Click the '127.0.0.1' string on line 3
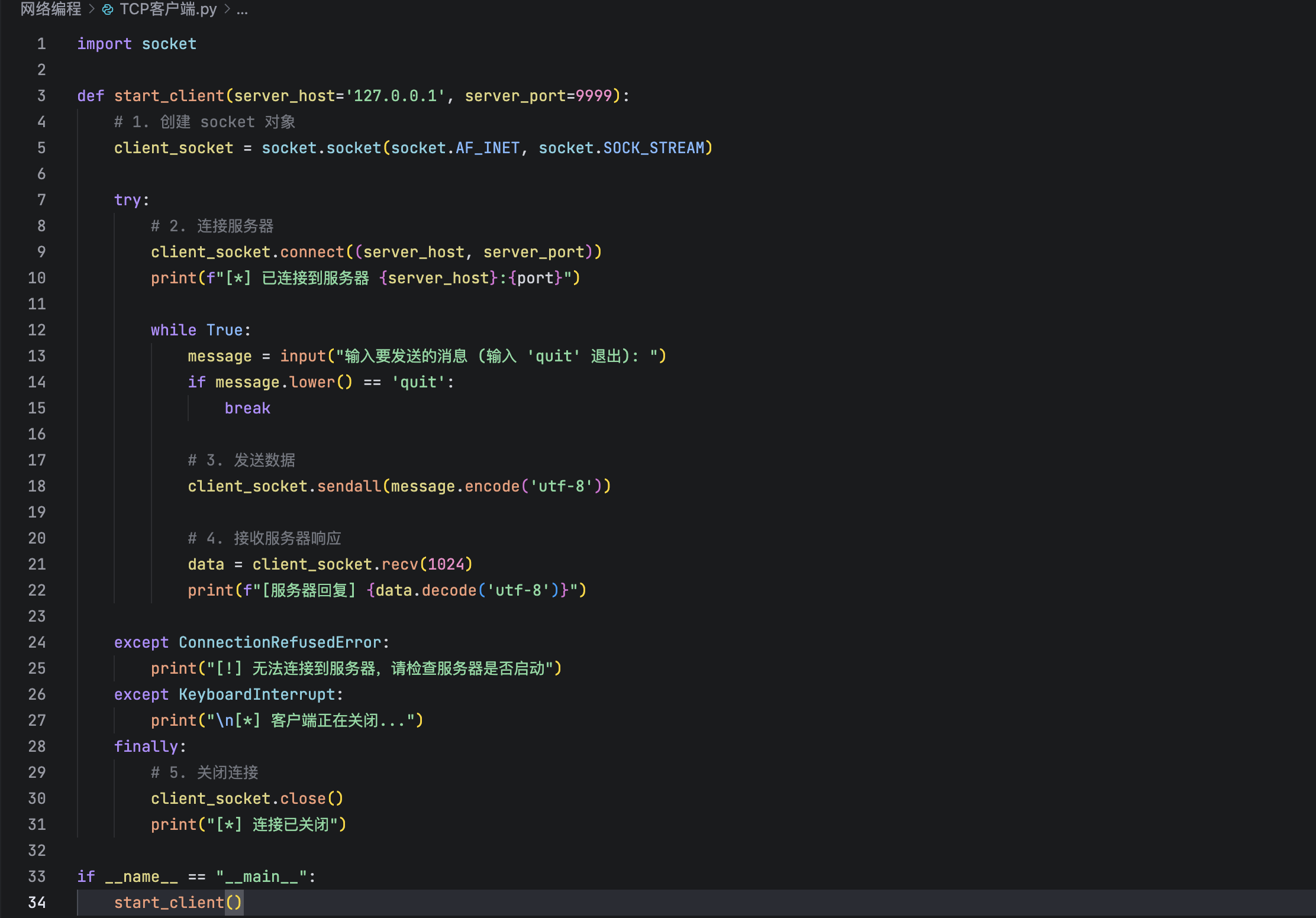Image resolution: width=1316 pixels, height=918 pixels. click(395, 96)
